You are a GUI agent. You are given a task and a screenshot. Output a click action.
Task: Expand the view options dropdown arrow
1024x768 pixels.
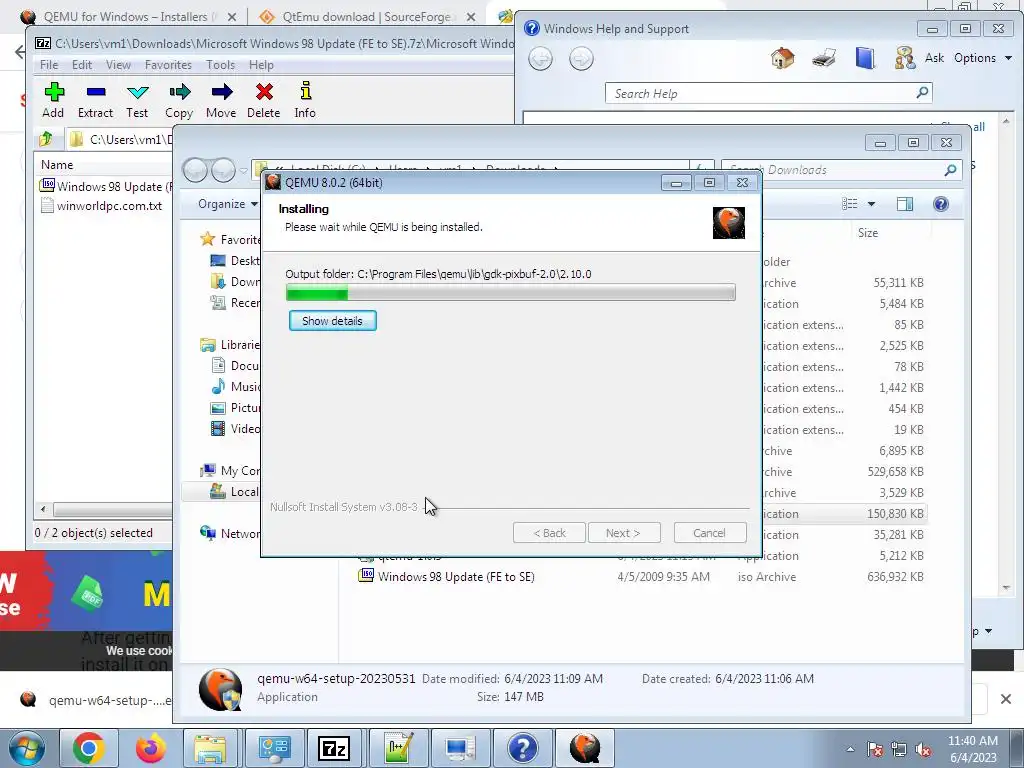pos(871,204)
